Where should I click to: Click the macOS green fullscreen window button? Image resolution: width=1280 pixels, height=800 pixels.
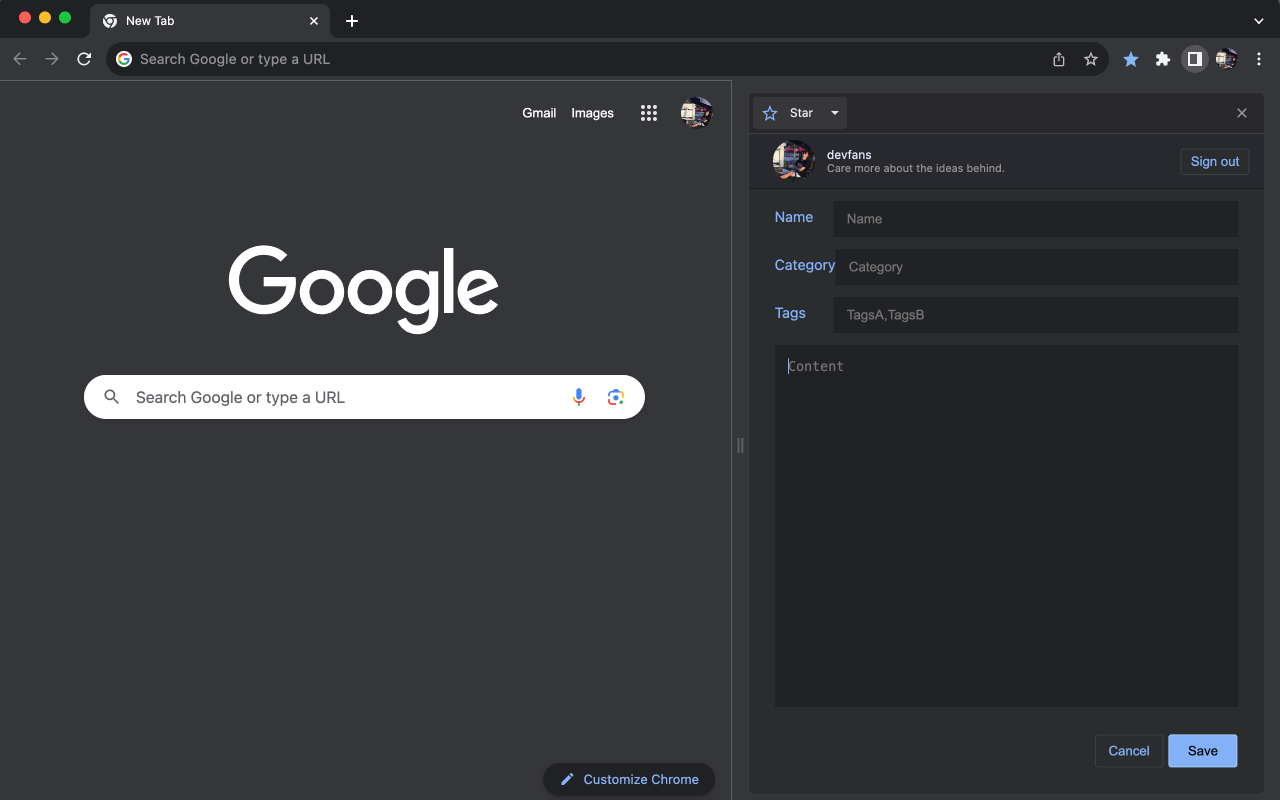tap(65, 18)
